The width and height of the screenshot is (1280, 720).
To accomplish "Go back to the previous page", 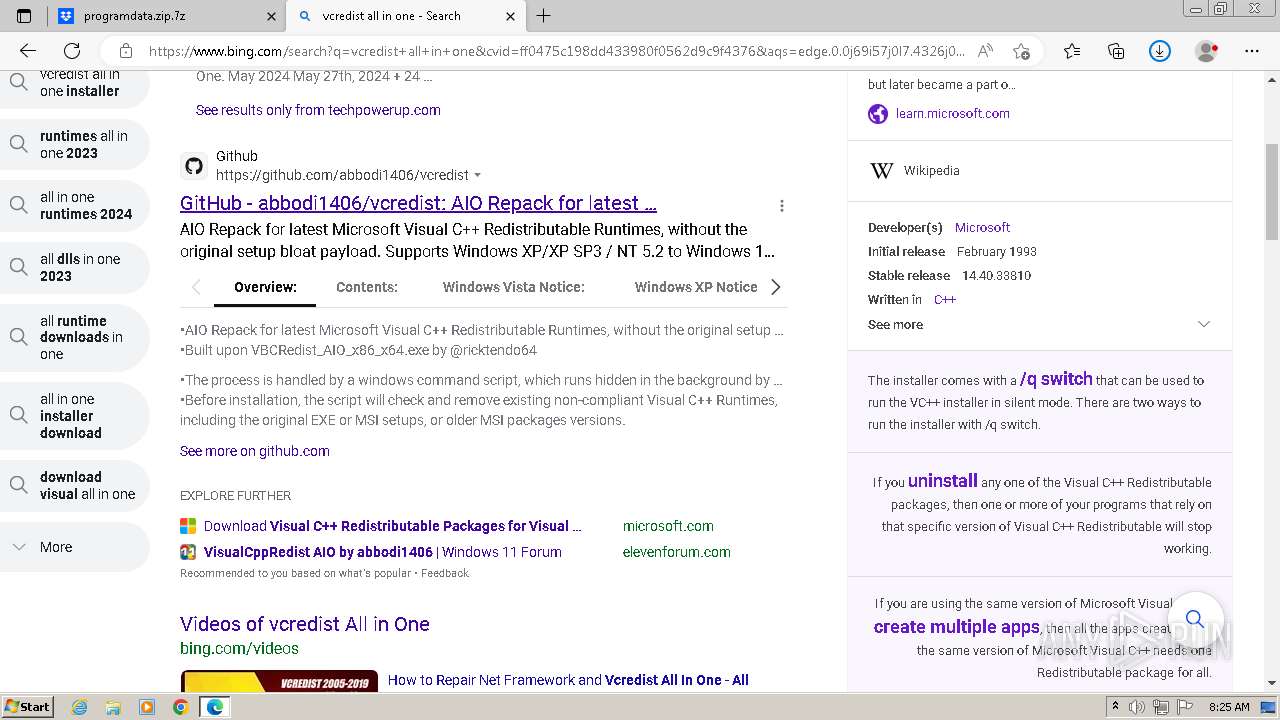I will [x=28, y=51].
